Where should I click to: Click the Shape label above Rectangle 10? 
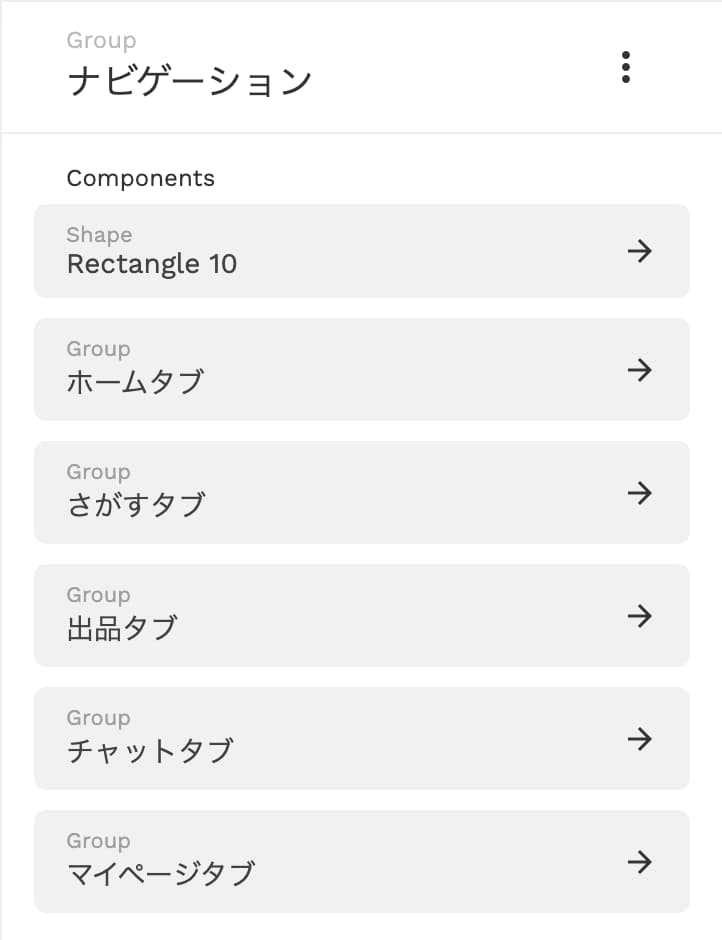click(100, 235)
